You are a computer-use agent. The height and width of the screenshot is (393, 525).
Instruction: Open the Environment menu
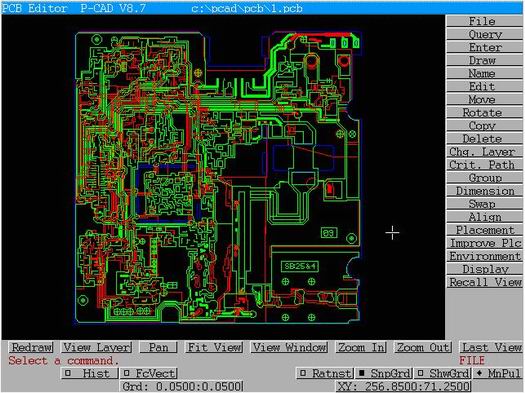(484, 256)
